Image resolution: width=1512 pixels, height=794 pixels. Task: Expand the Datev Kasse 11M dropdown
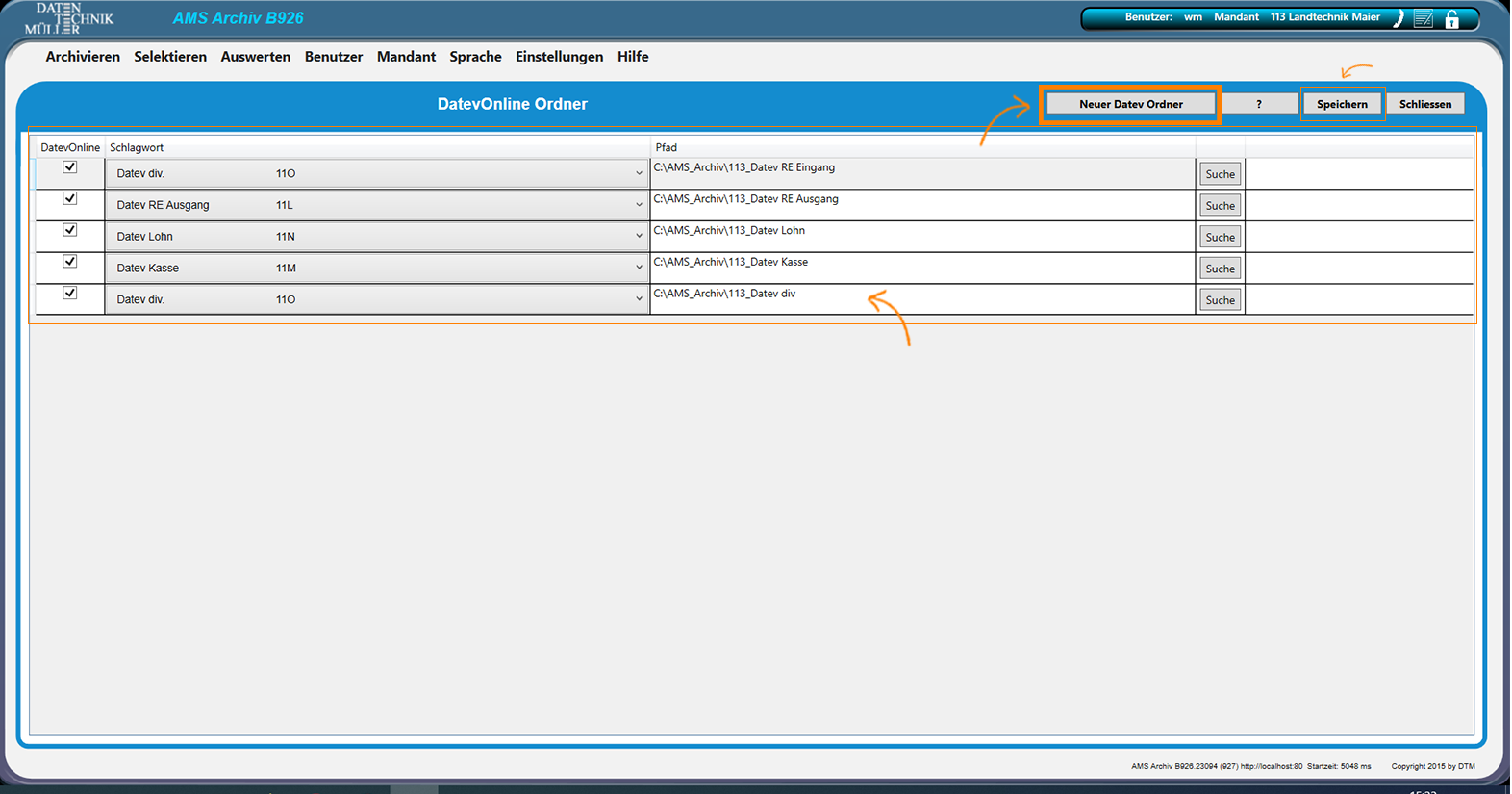638,268
